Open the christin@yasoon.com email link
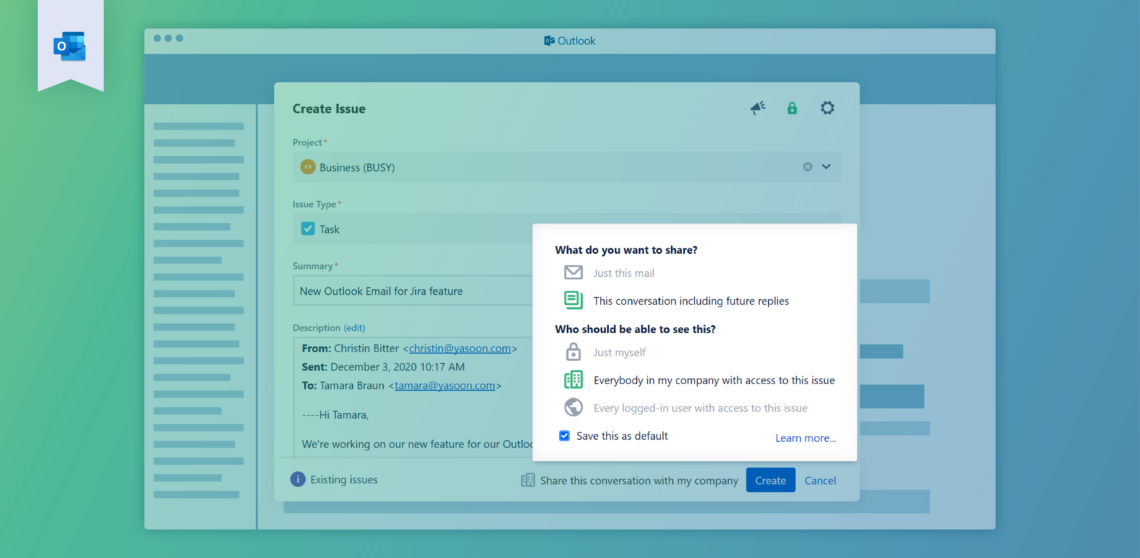 [x=459, y=348]
